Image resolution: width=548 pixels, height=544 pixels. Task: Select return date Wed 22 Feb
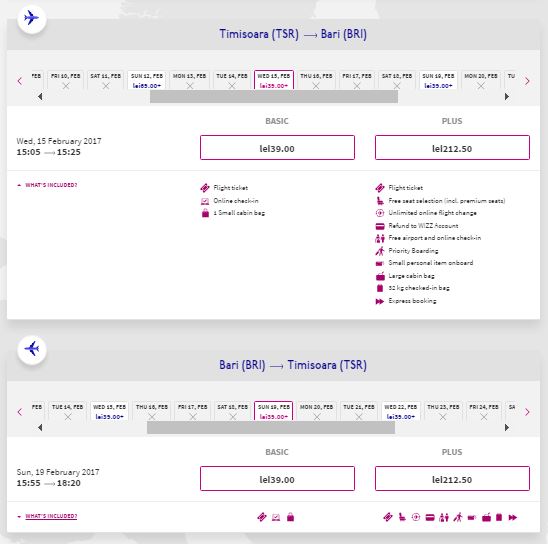click(x=401, y=411)
